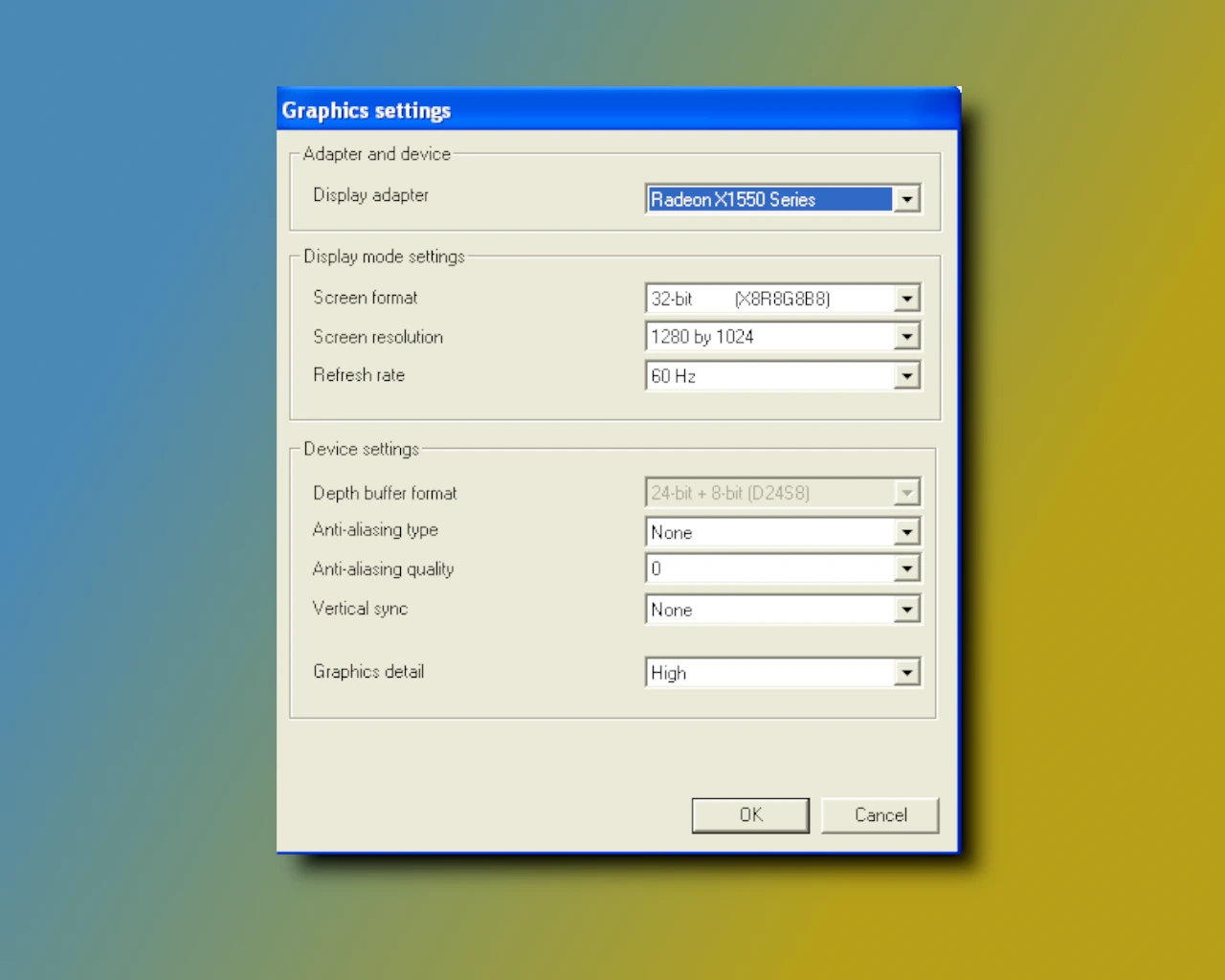Expand the Screen format dropdown

(783, 299)
